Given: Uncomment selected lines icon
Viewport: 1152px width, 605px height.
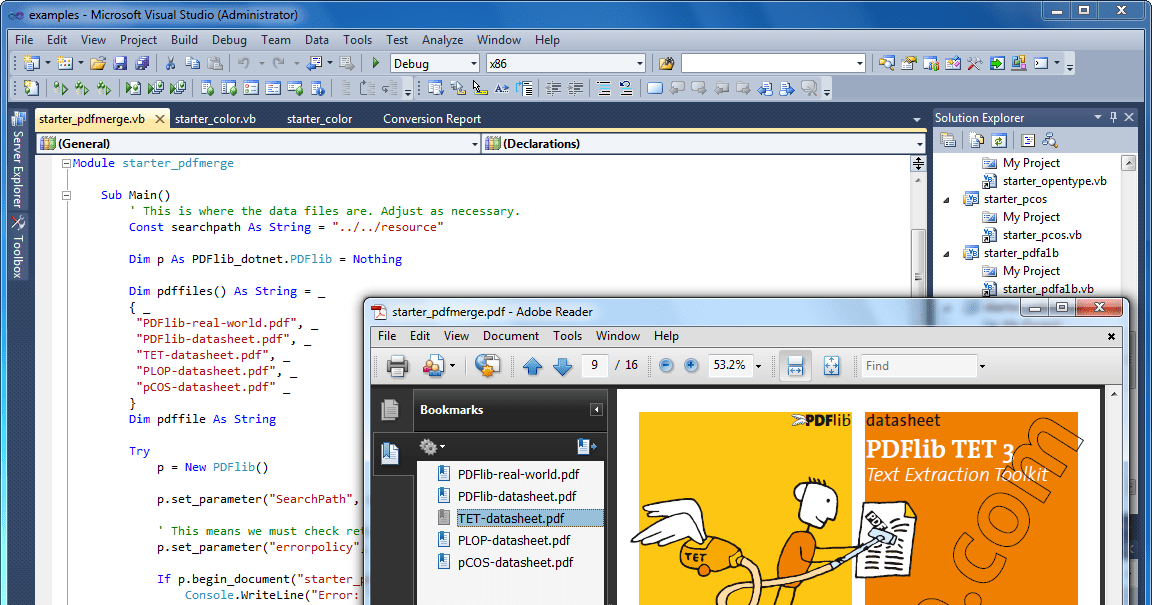Looking at the screenshot, I should (626, 89).
